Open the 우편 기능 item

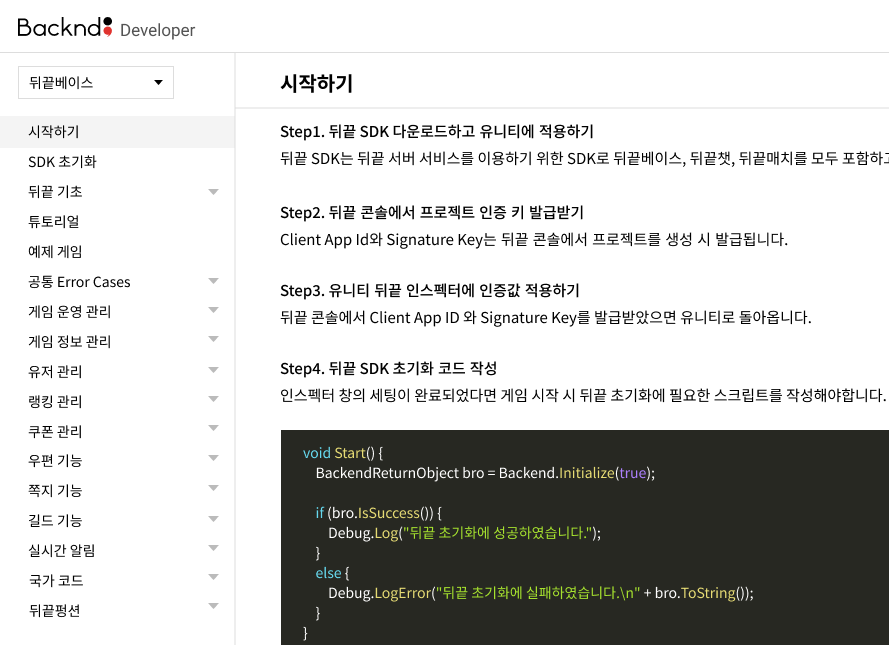(55, 460)
